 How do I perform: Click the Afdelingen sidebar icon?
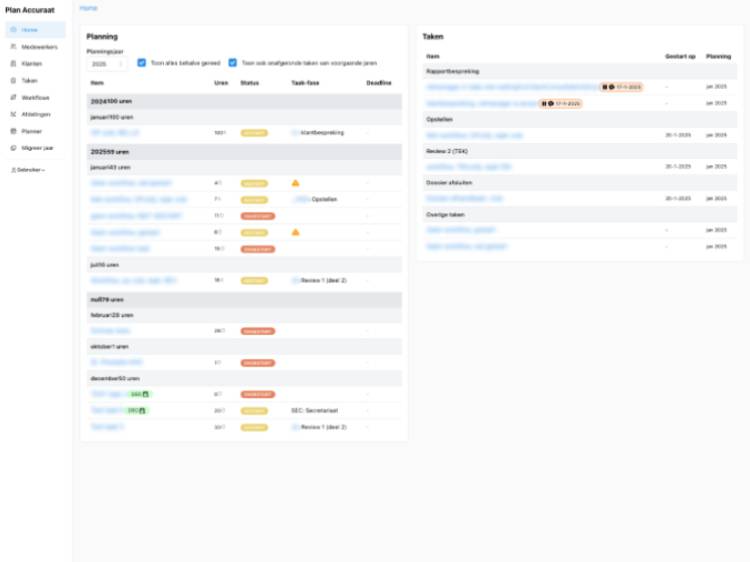tap(13, 114)
